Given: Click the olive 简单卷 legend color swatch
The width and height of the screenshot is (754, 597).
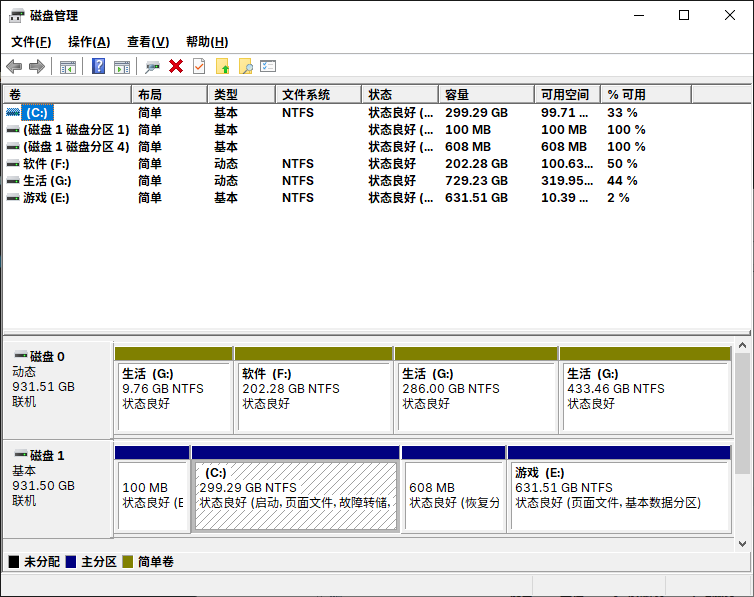Looking at the screenshot, I should (x=127, y=561).
